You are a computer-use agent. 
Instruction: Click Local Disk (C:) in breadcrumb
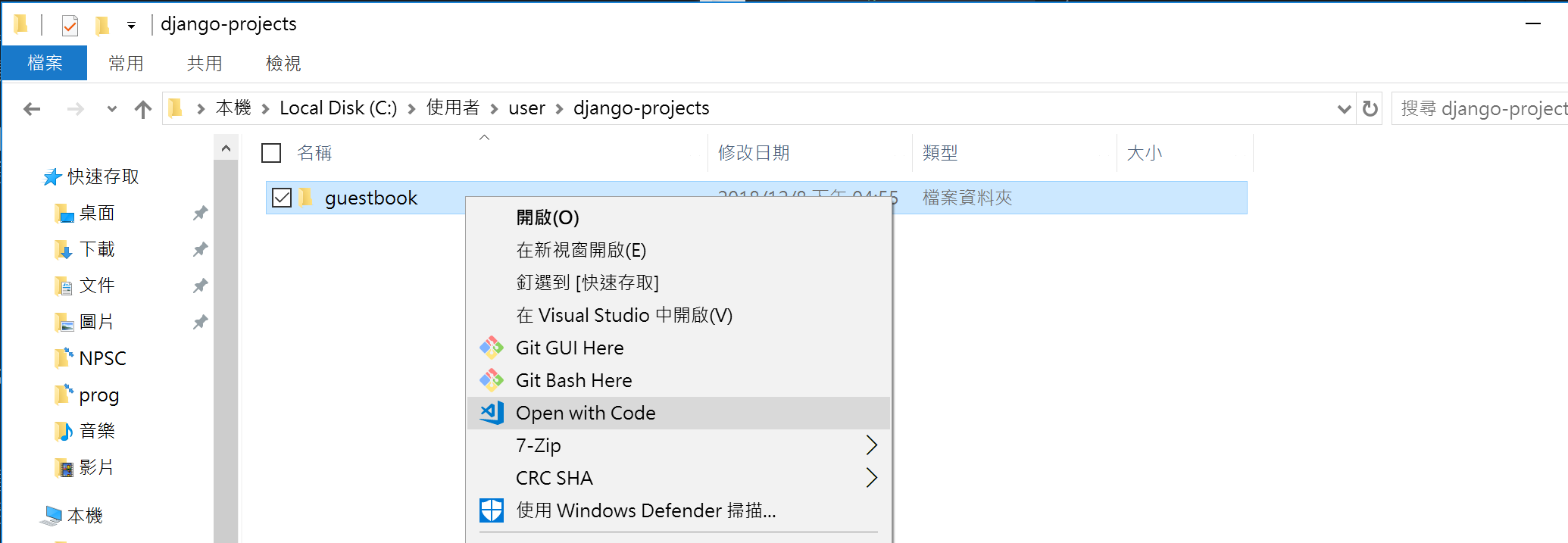pyautogui.click(x=338, y=108)
